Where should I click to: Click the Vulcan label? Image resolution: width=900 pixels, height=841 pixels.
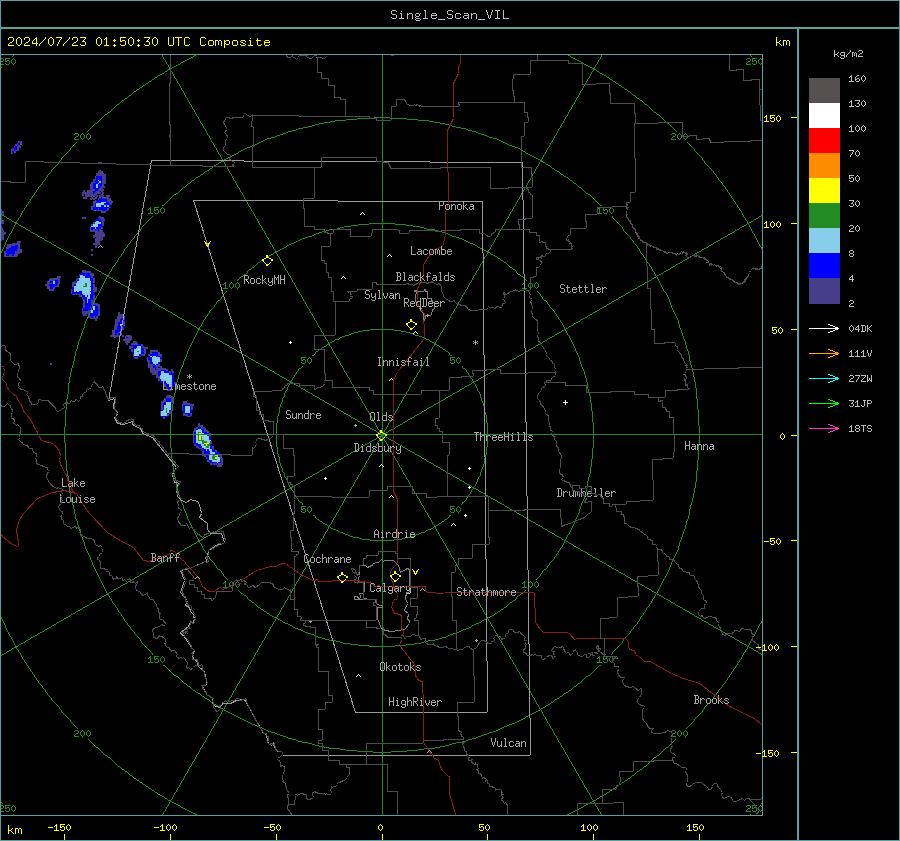coord(508,743)
